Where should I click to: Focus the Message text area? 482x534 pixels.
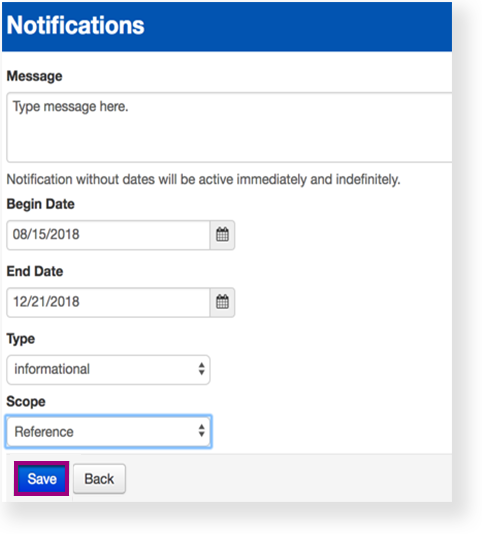pyautogui.click(x=229, y=127)
